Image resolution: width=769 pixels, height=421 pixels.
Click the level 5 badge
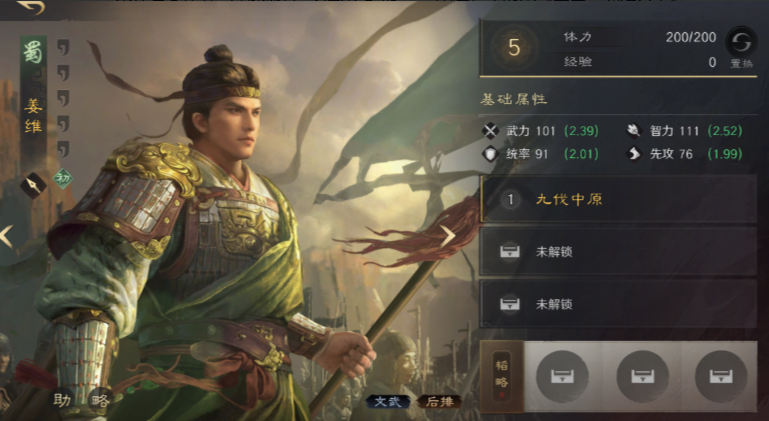click(514, 47)
